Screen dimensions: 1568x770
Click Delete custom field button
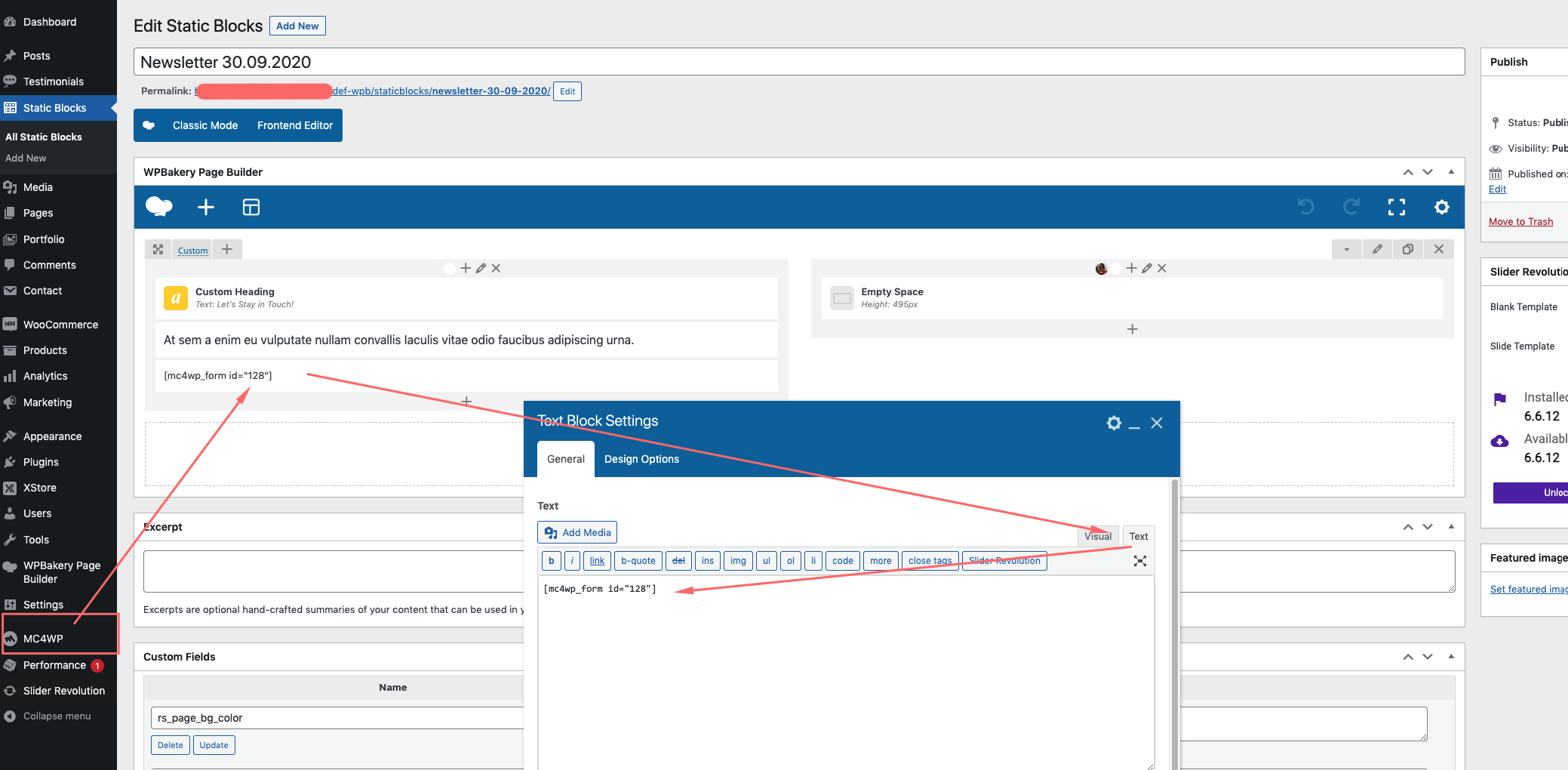pos(171,745)
